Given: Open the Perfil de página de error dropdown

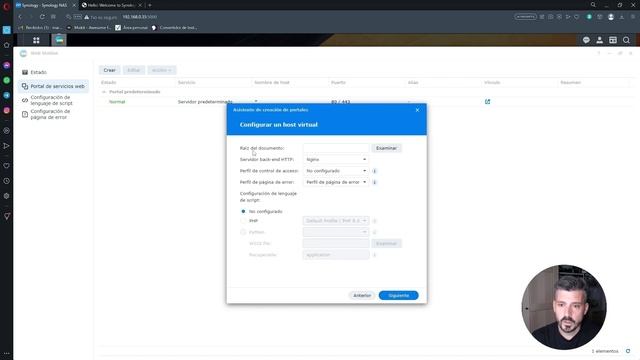Looking at the screenshot, I should (x=336, y=182).
